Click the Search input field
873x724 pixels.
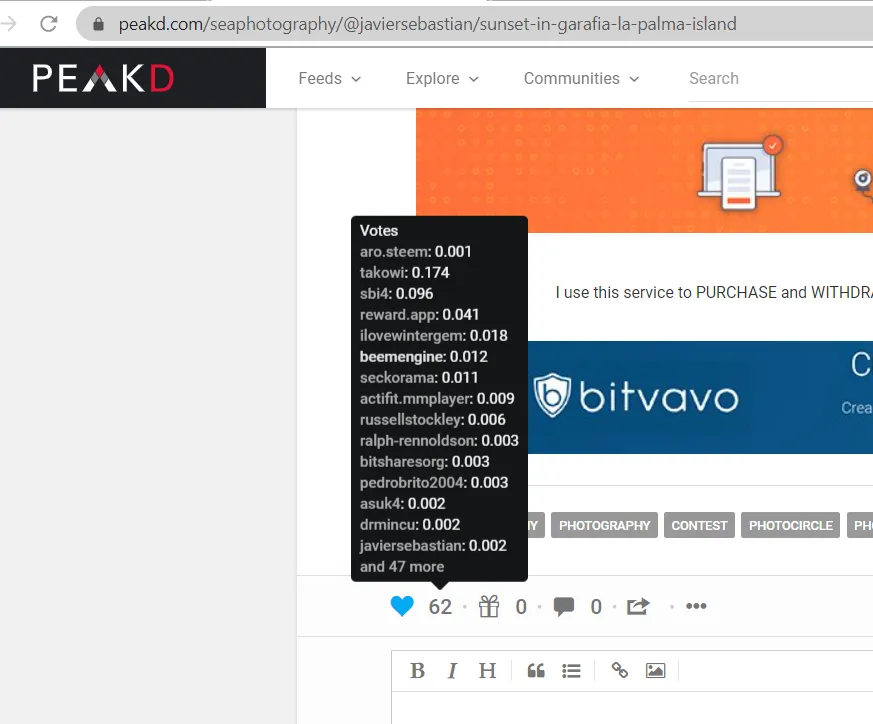pyautogui.click(x=781, y=79)
